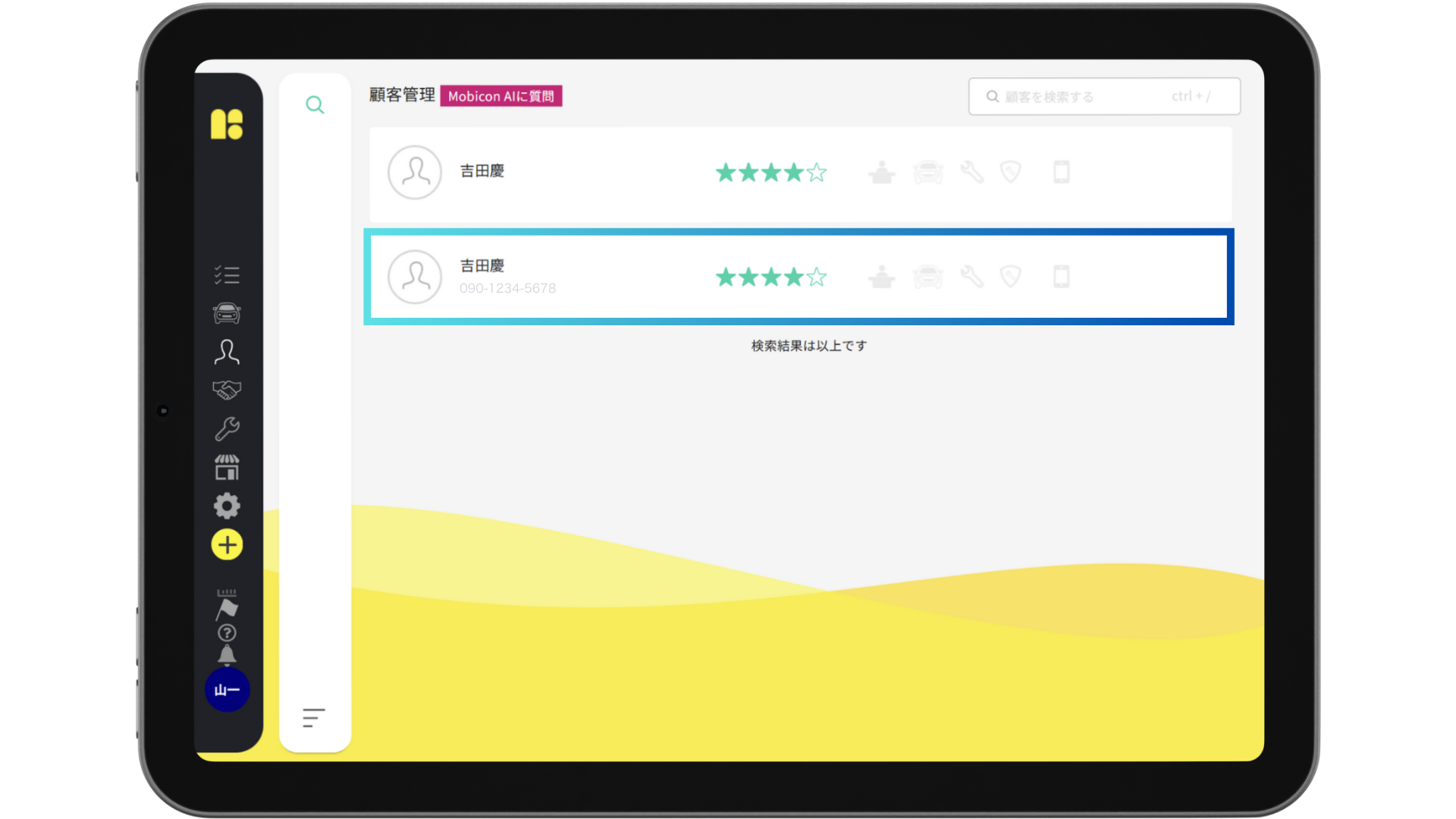This screenshot has height=819, width=1456.
Task: Open the task checklist icon at sidebar top
Action: click(x=227, y=275)
